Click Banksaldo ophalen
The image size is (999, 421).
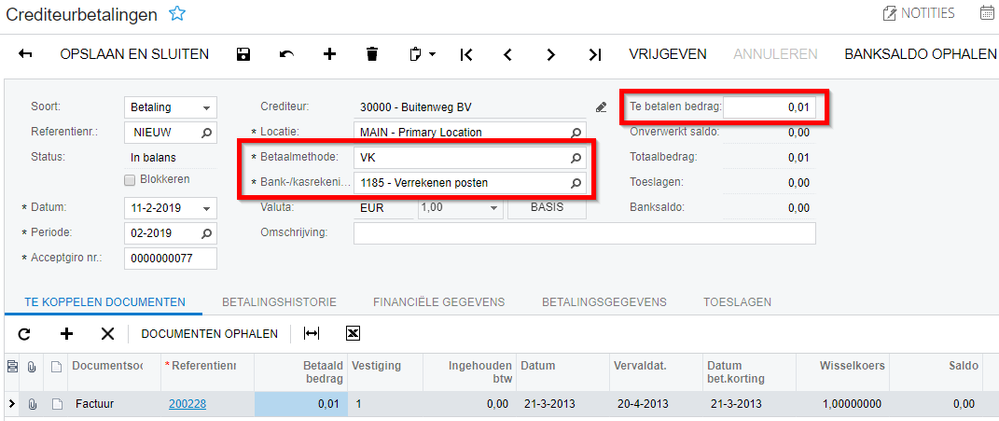pos(920,54)
